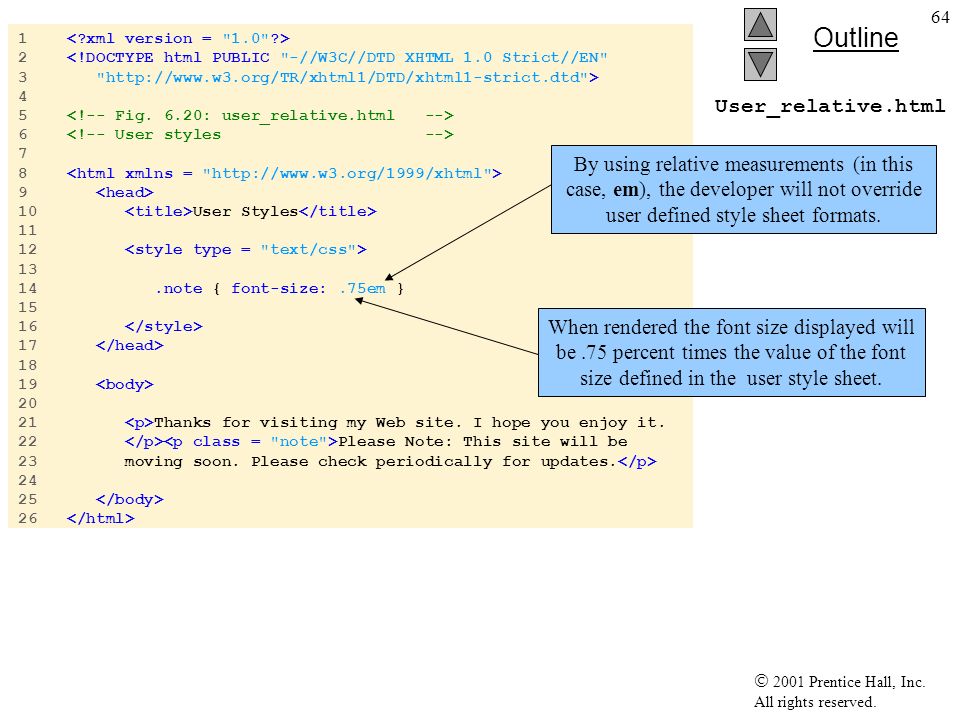
Task: Click the up arrow navigation icon
Action: 760,24
